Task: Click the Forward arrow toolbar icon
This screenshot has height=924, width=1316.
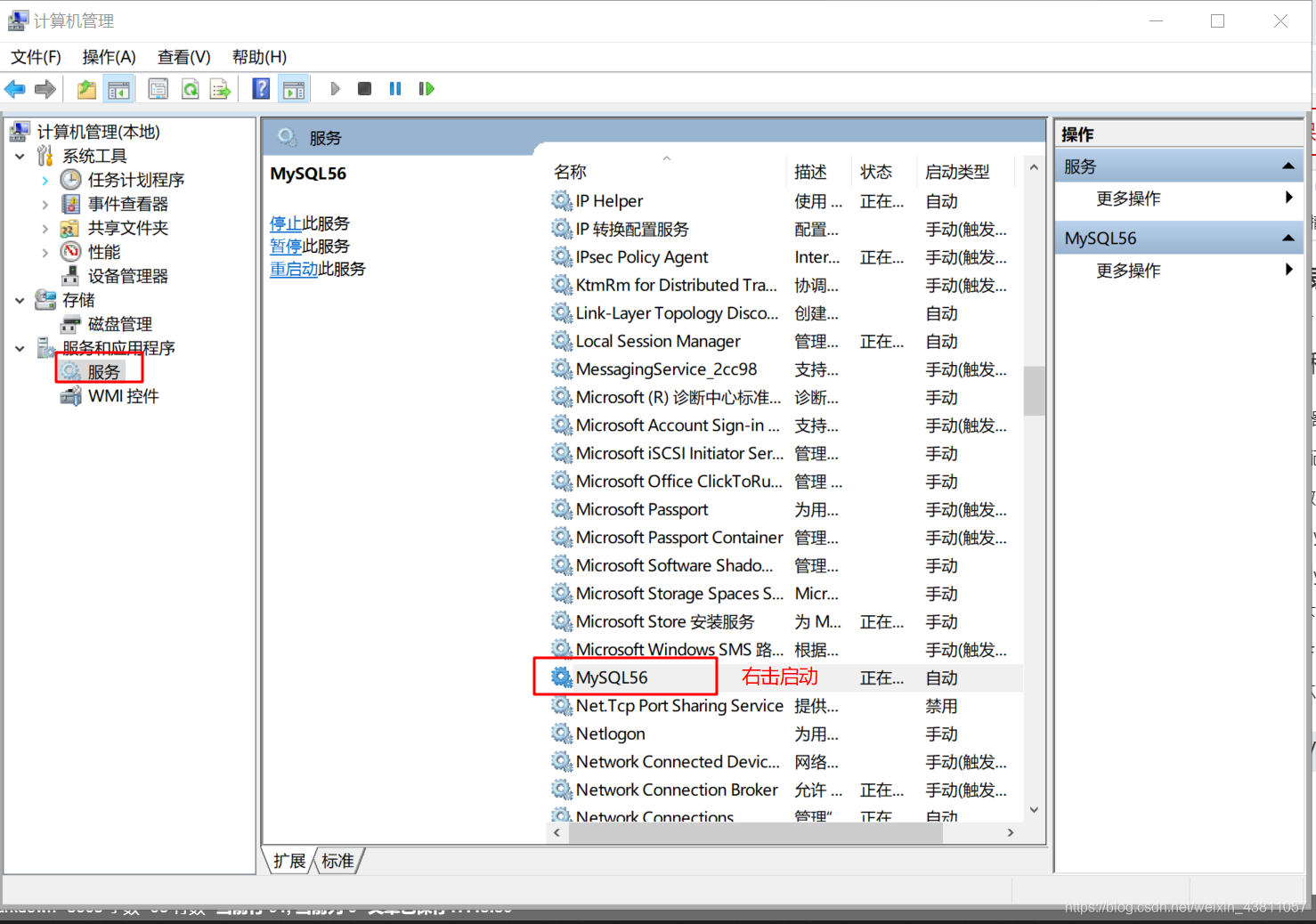Action: tap(45, 89)
